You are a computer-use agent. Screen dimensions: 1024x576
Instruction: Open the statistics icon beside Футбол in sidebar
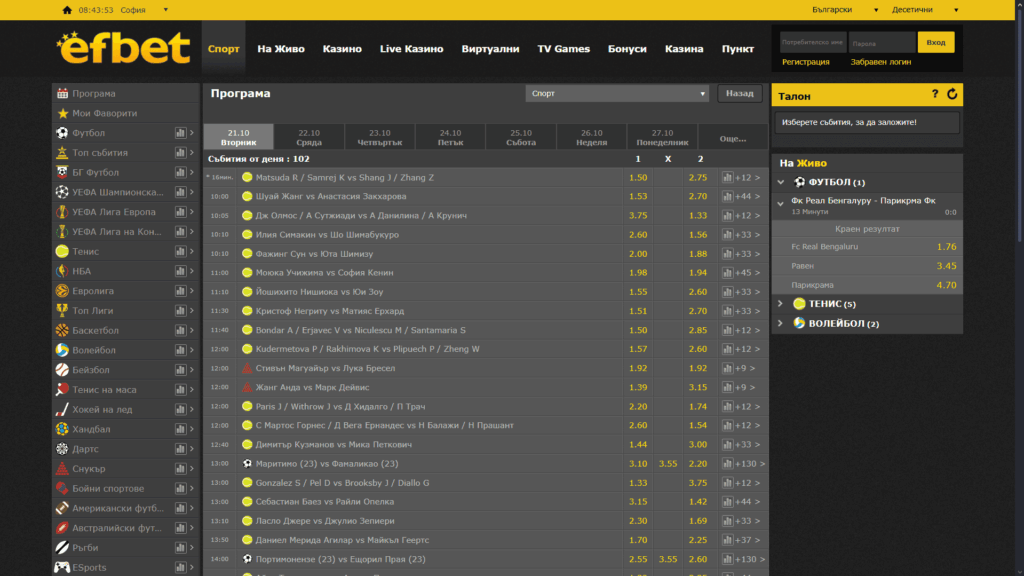180,133
